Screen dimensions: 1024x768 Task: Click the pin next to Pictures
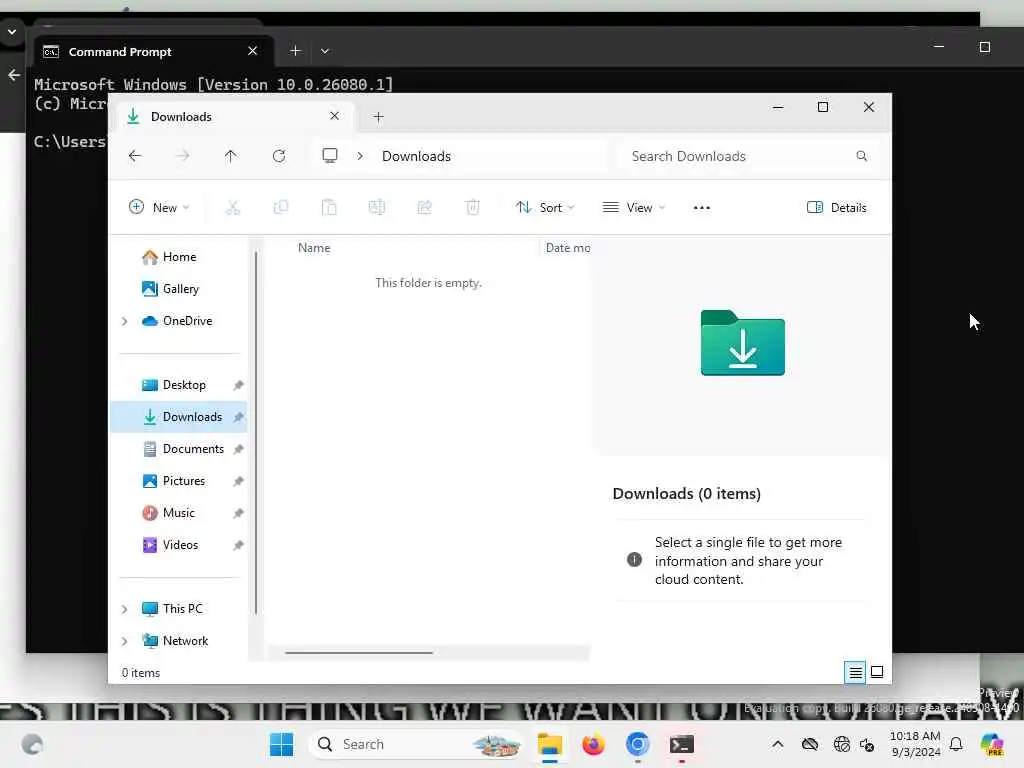point(238,481)
